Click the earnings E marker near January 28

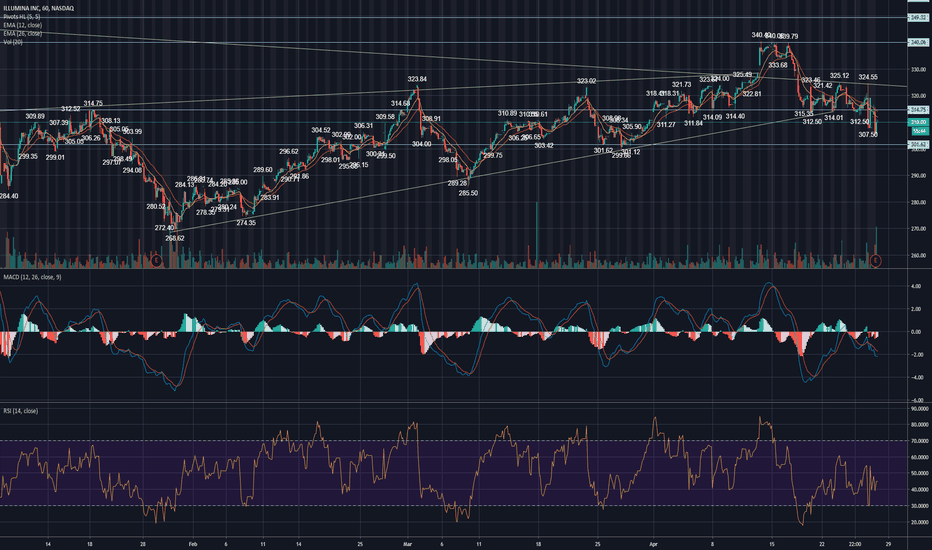[x=157, y=260]
